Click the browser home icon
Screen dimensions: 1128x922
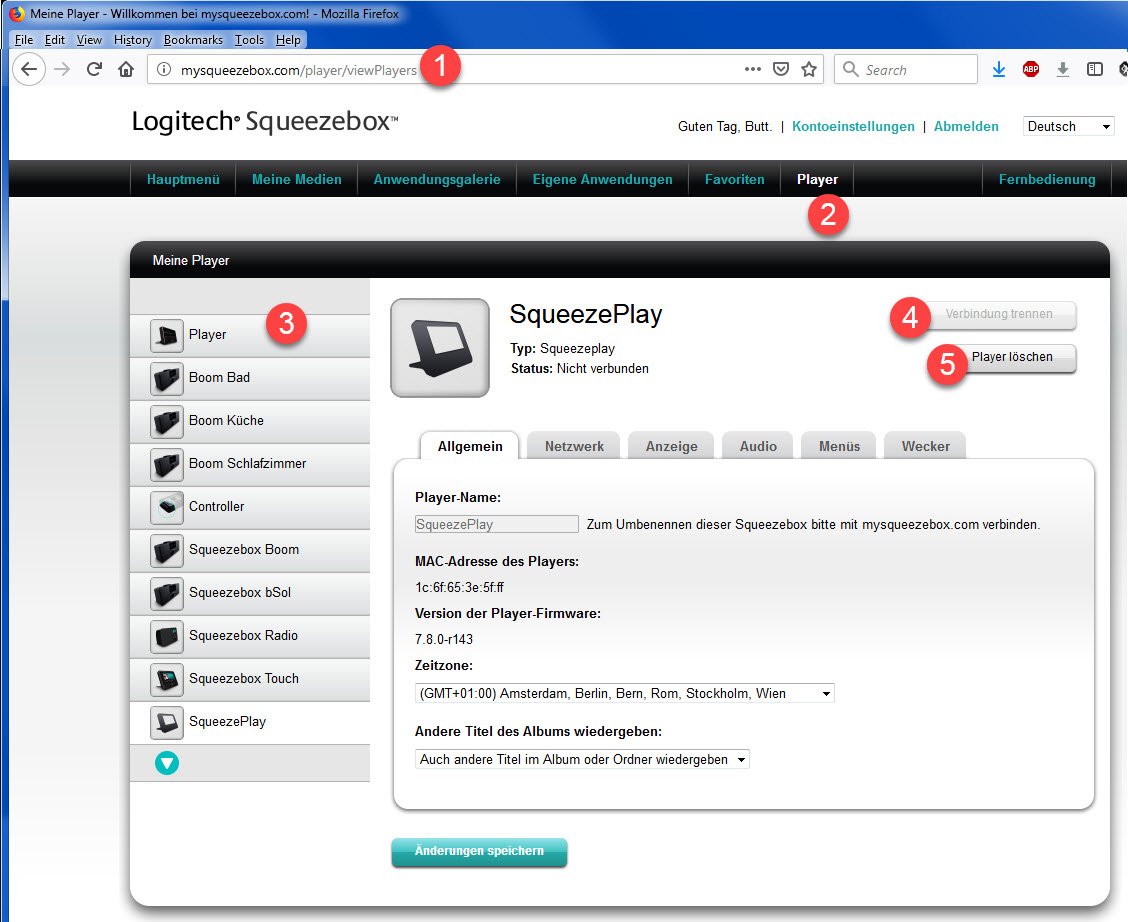pyautogui.click(x=126, y=69)
